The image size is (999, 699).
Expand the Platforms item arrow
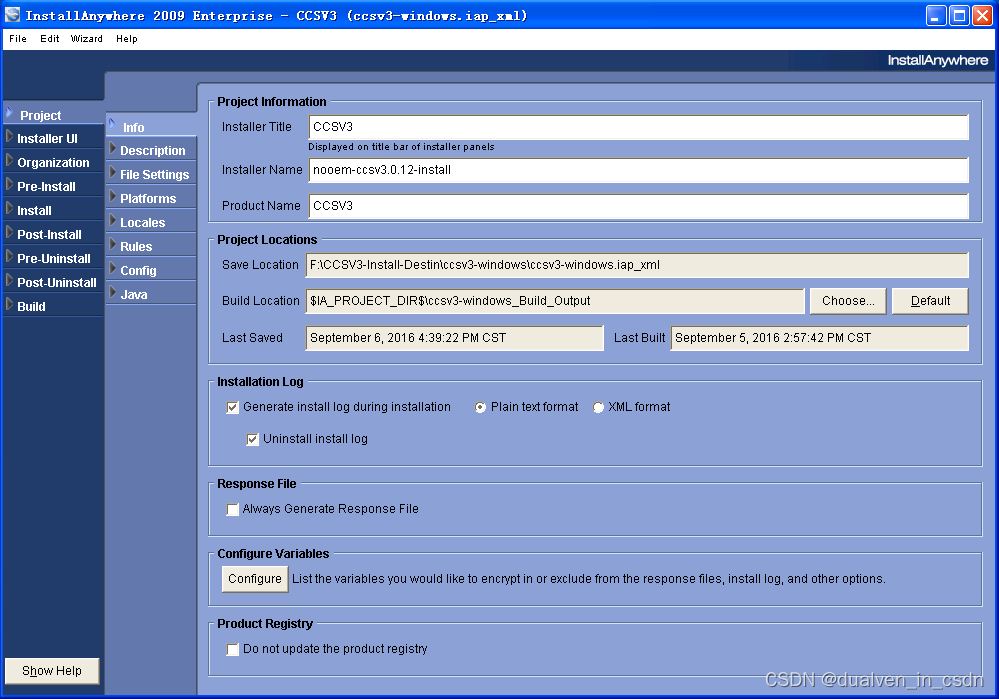(x=115, y=198)
